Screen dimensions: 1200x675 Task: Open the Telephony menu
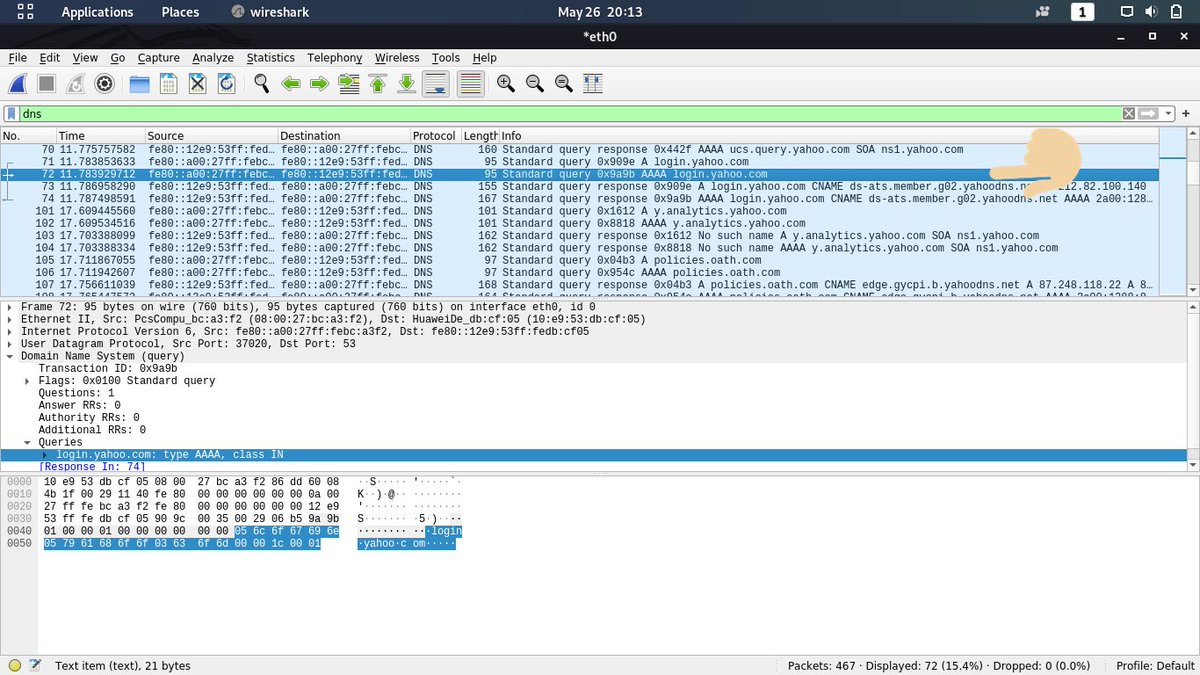coord(335,58)
